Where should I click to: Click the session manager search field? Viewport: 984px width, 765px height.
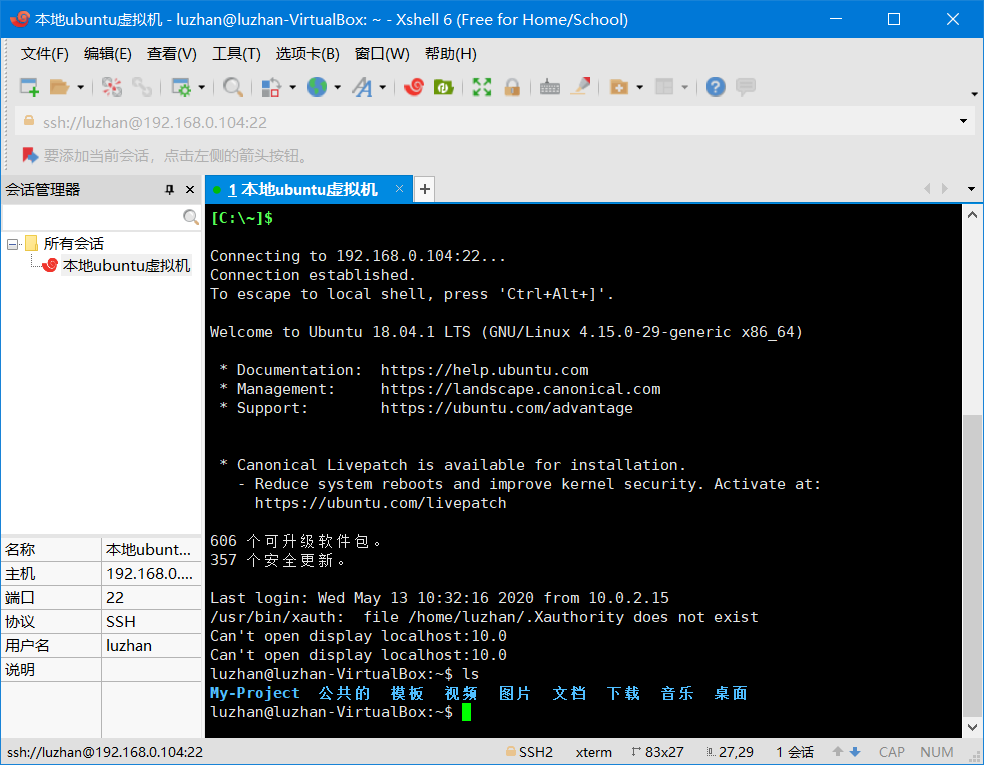[92, 217]
